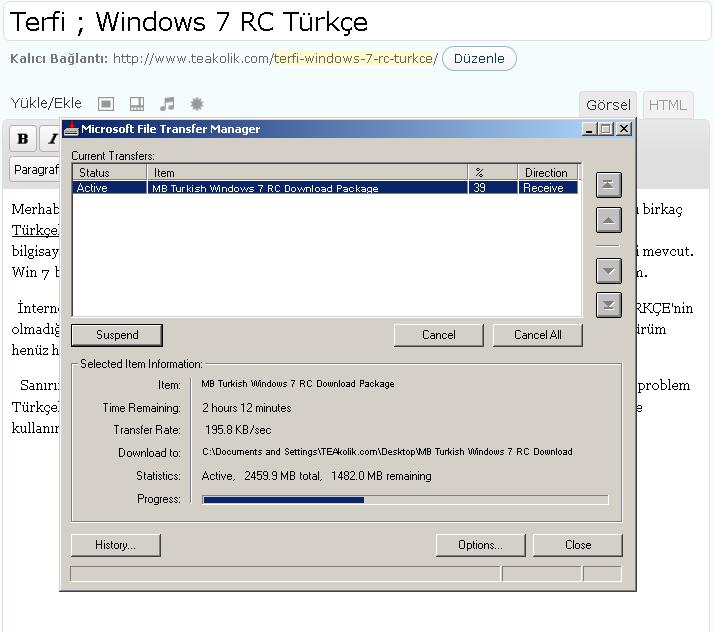Viewport: 713px width, 632px height.
Task: Click the Status column header
Action: pos(110,173)
